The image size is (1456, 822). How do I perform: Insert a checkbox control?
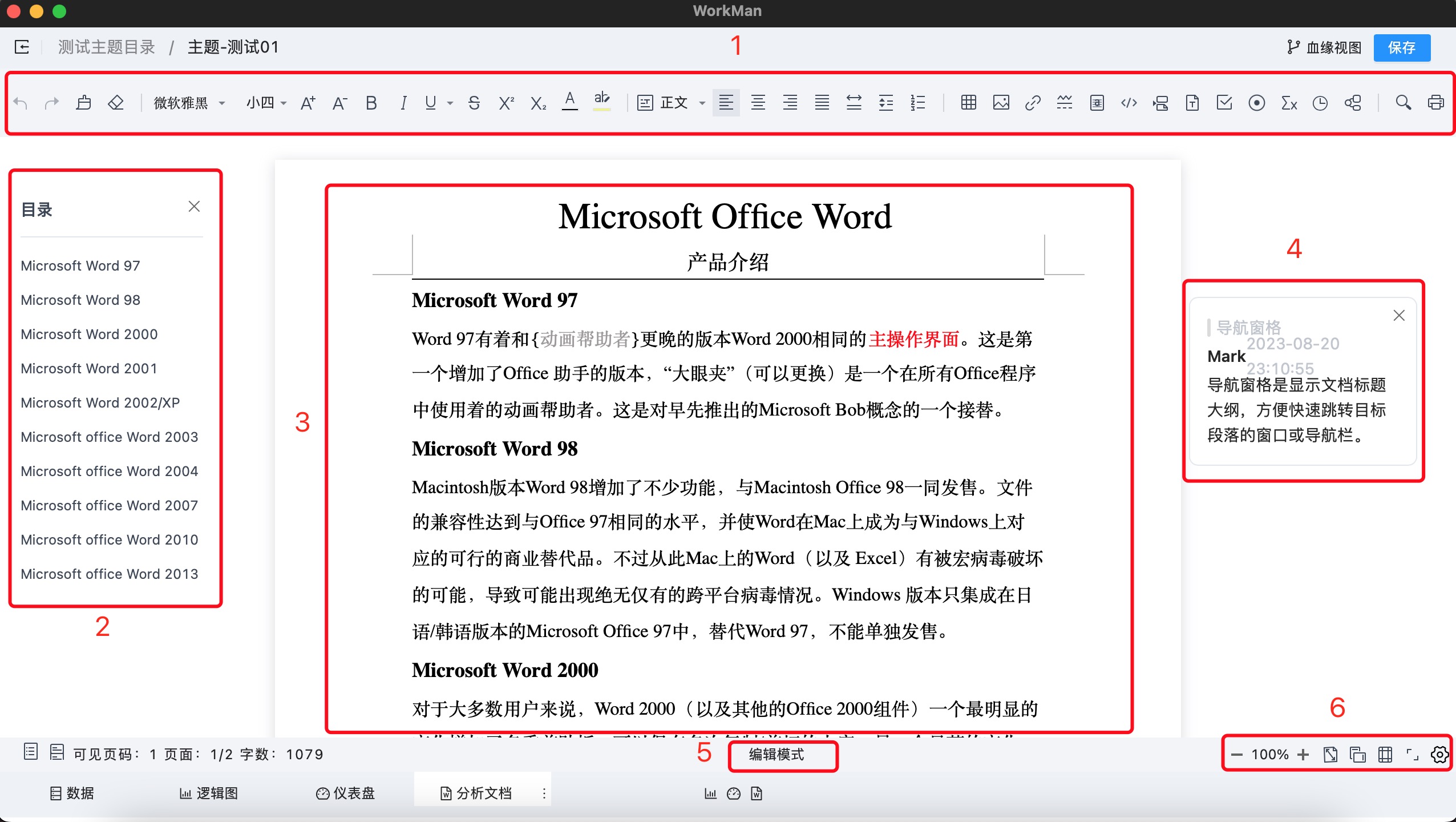pos(1224,103)
